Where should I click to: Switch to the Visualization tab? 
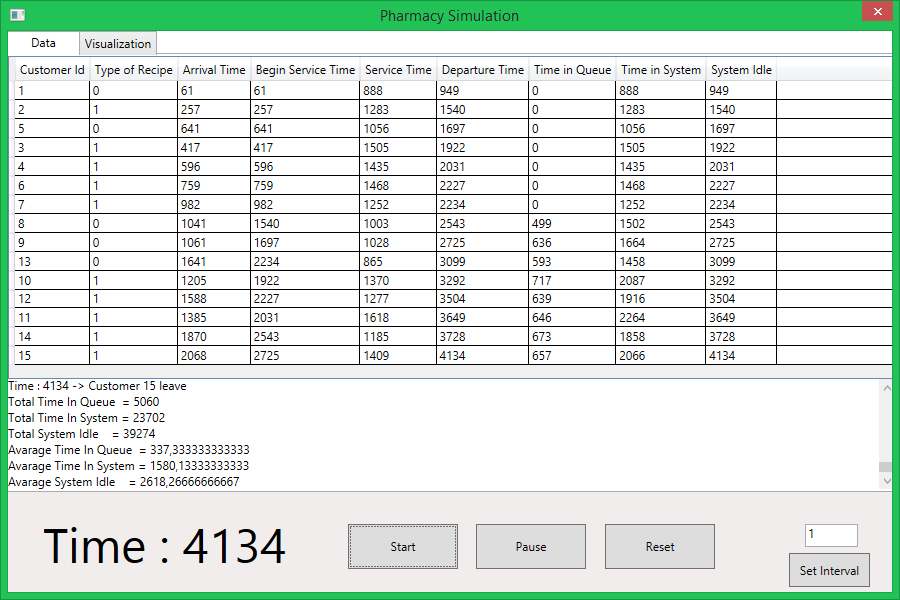pyautogui.click(x=118, y=44)
